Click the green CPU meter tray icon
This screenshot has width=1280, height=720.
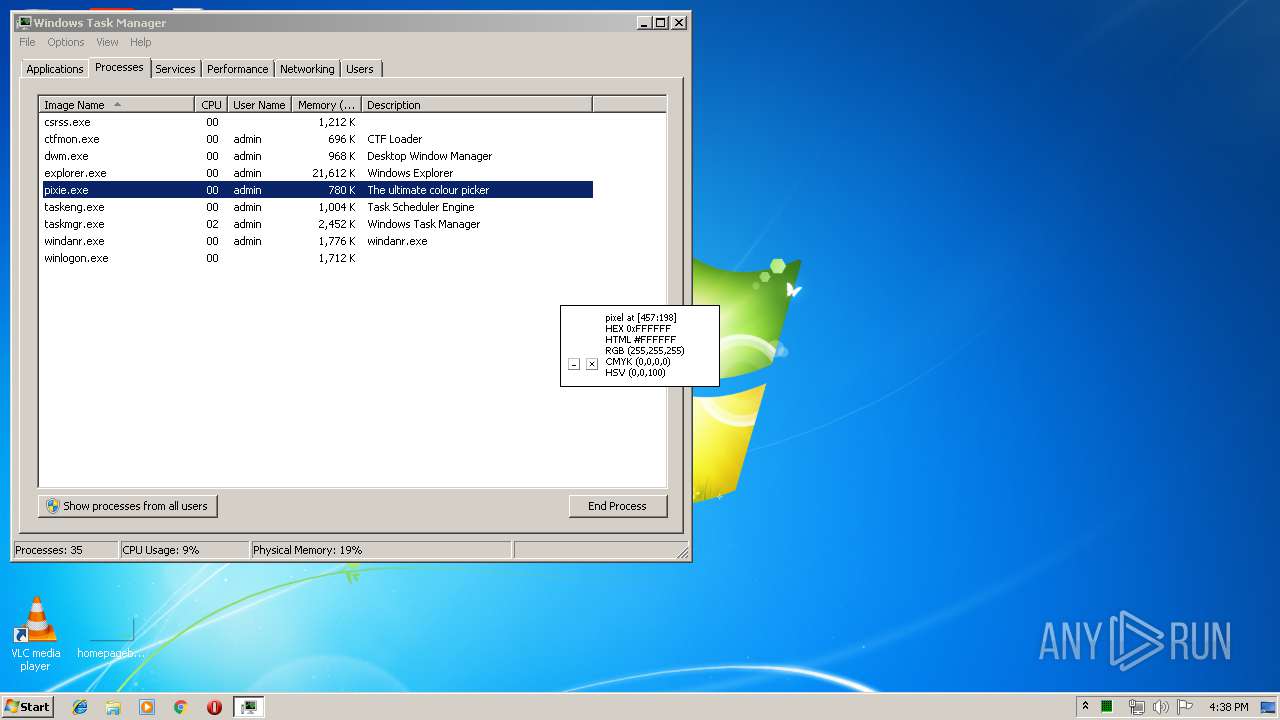coord(1107,707)
